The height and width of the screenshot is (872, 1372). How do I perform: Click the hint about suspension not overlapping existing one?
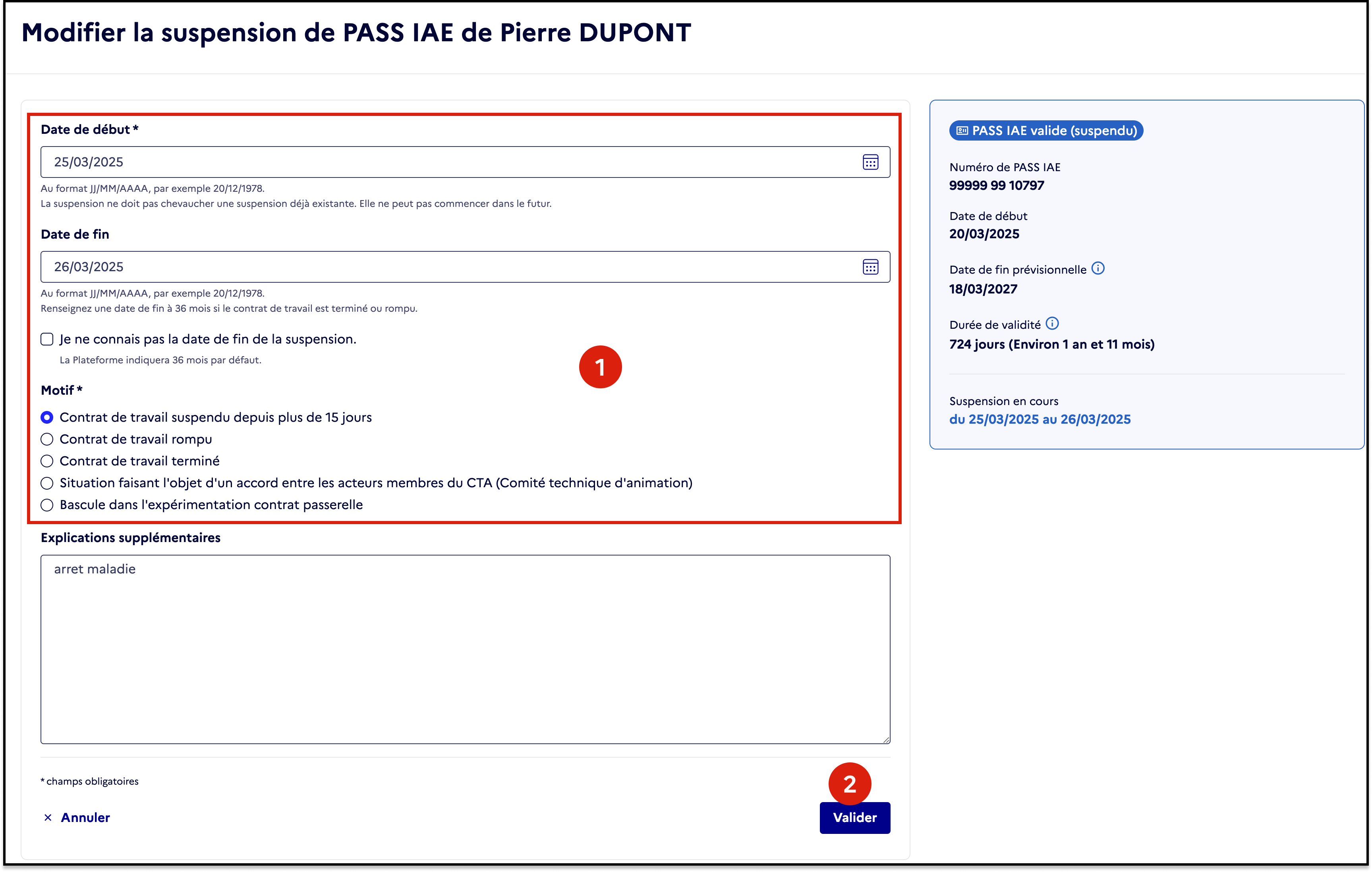296,203
